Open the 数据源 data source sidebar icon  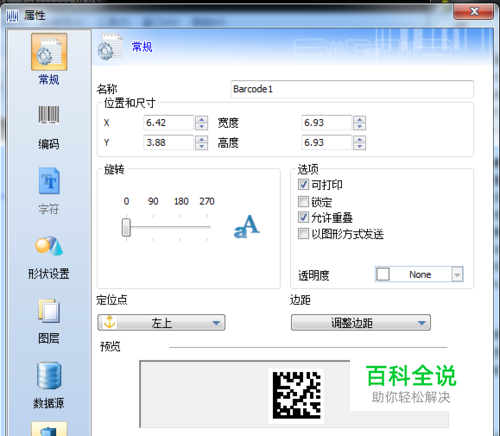point(49,375)
